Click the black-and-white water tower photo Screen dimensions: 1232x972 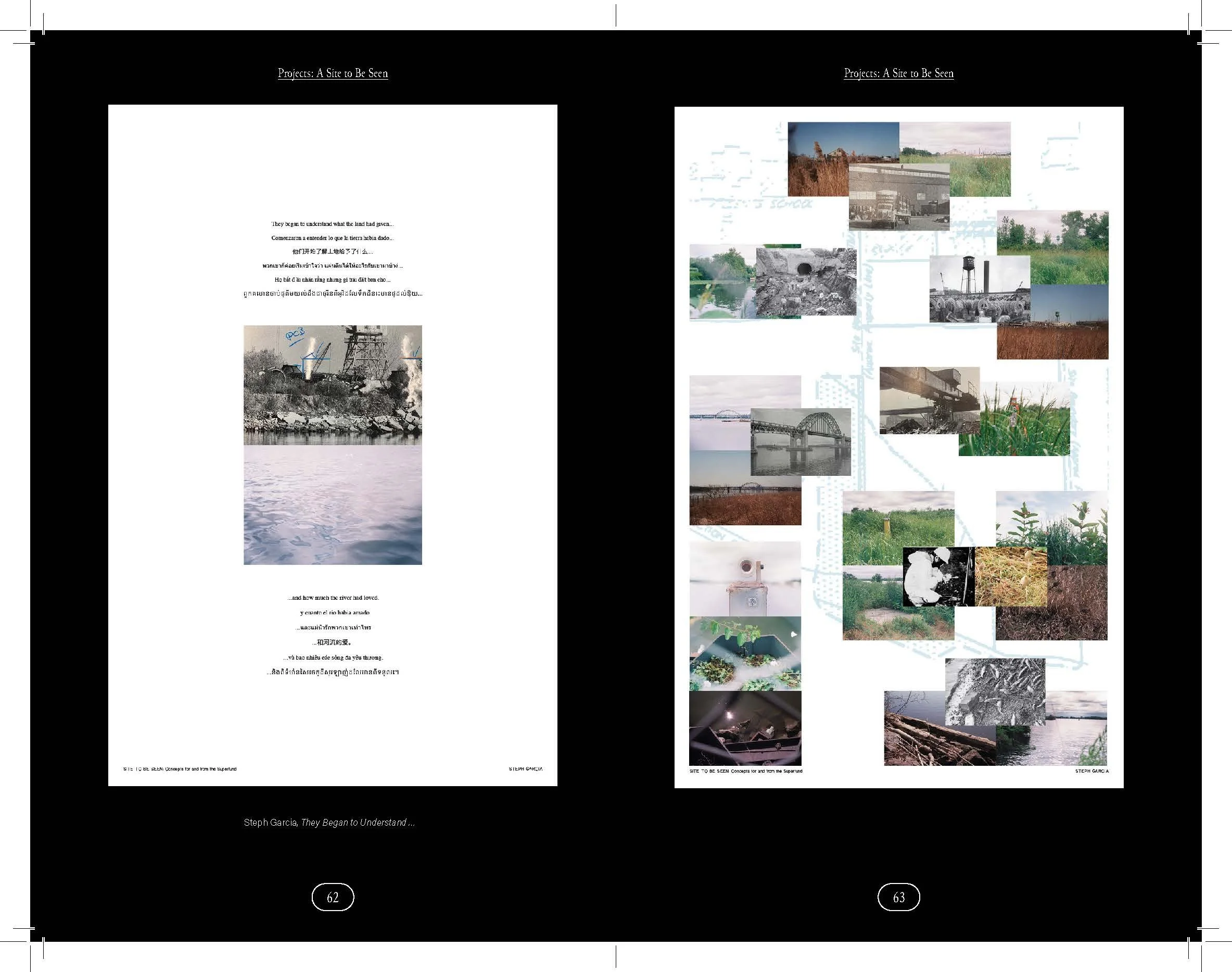point(980,288)
